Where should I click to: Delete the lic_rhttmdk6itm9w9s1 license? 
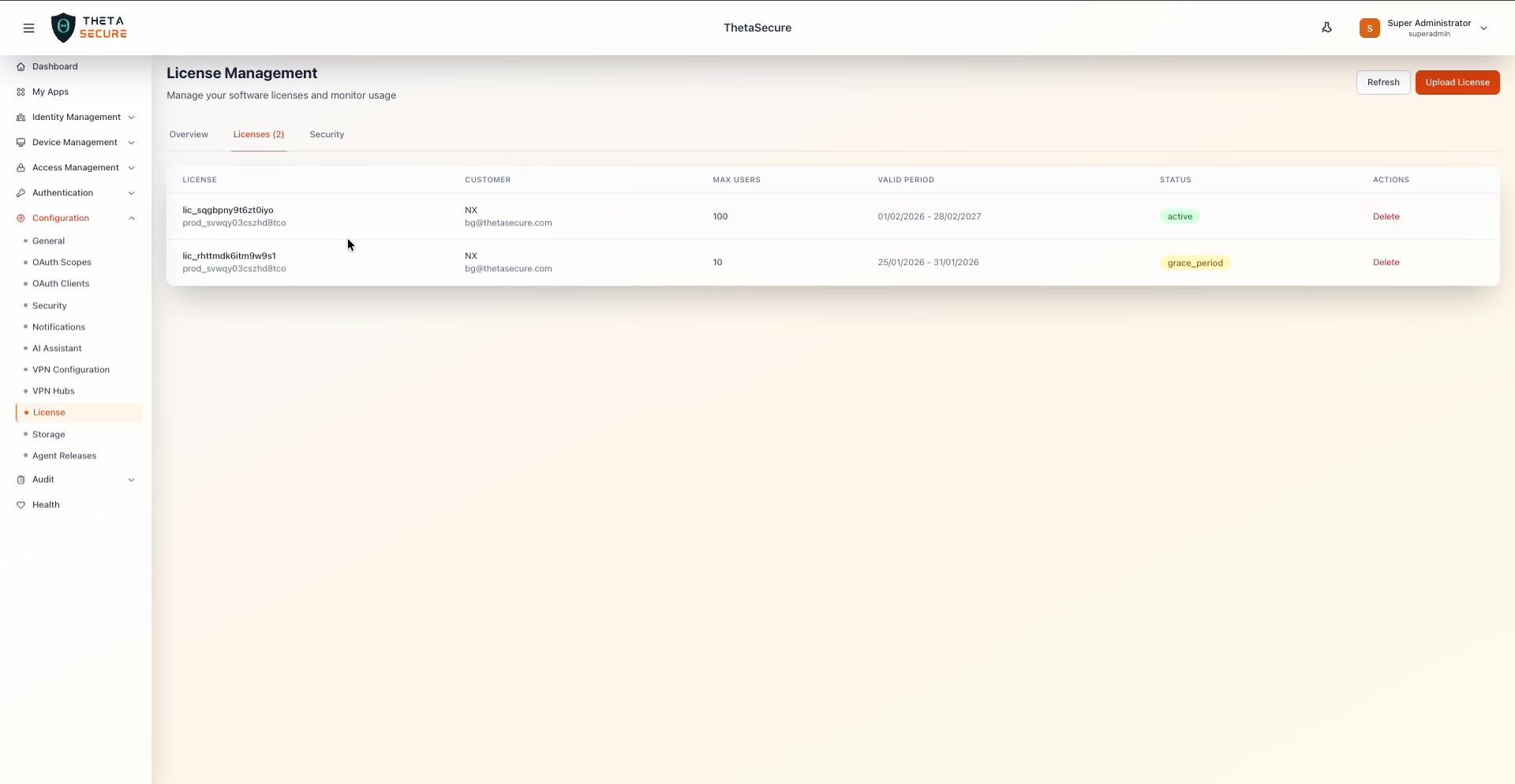tap(1386, 262)
